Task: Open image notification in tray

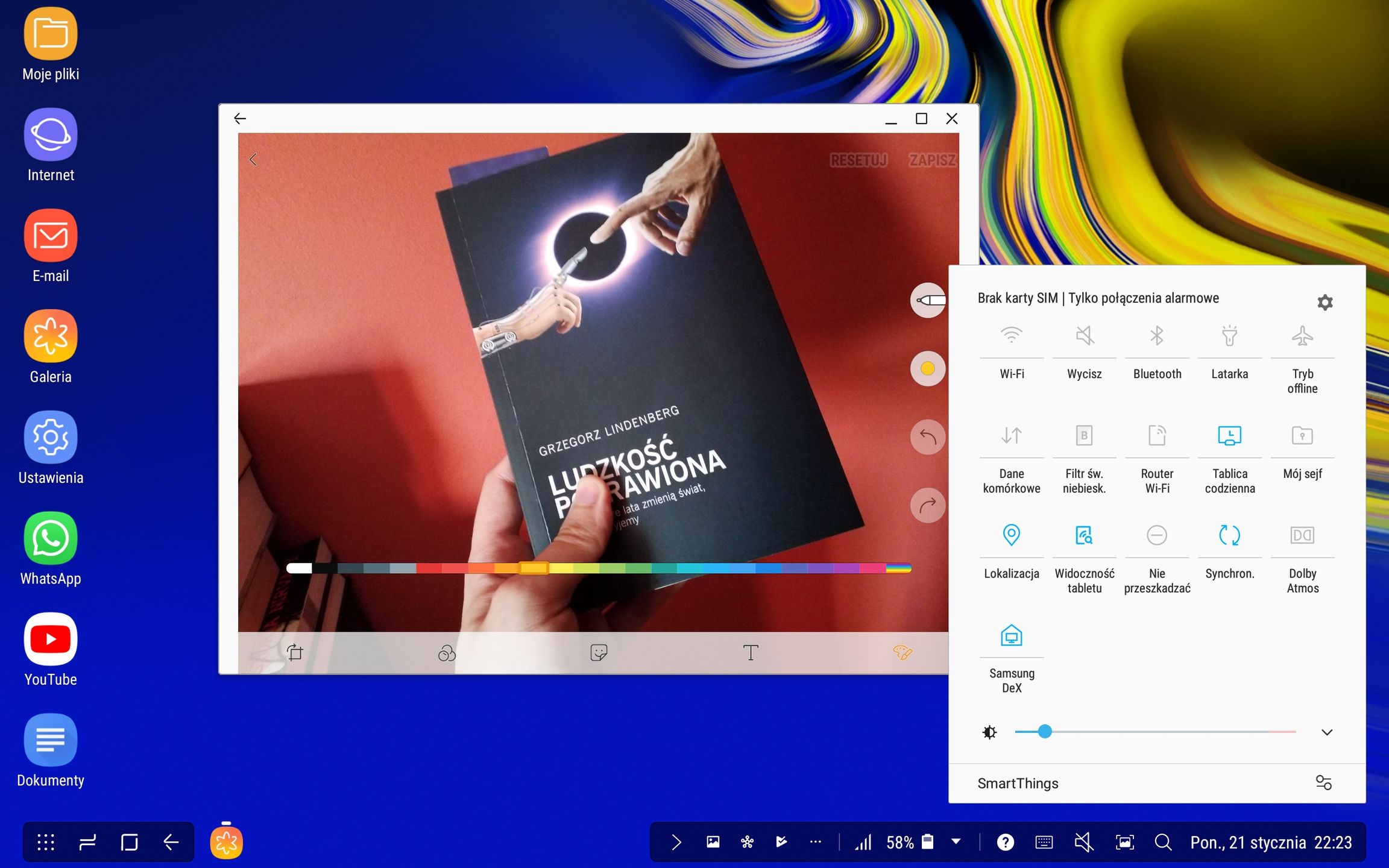Action: (713, 841)
